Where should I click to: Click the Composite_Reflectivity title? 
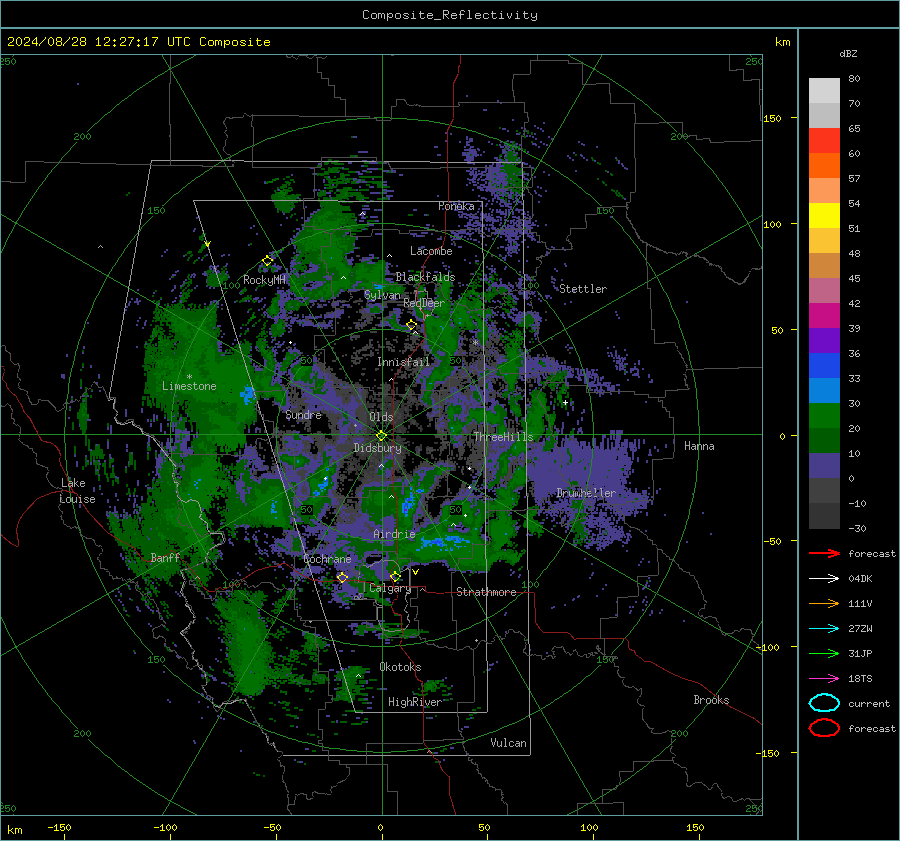(449, 15)
